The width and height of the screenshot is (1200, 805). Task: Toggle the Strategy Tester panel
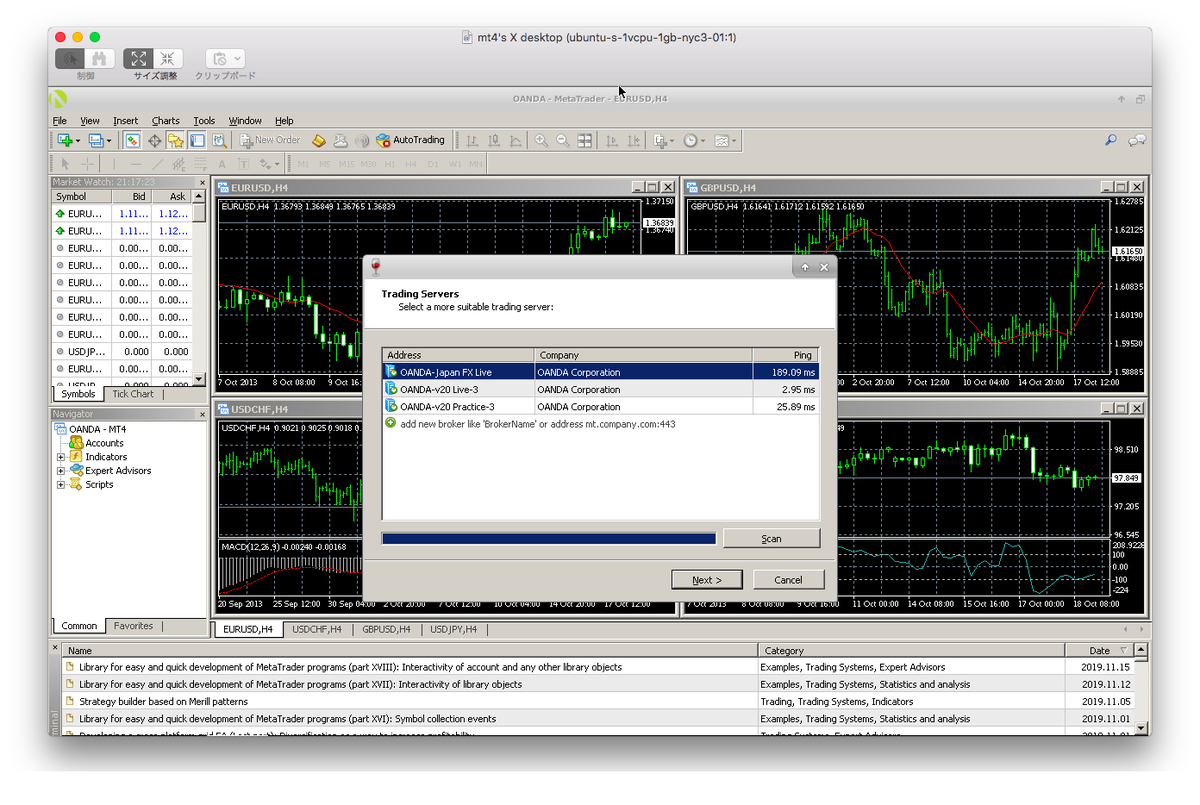pos(219,141)
